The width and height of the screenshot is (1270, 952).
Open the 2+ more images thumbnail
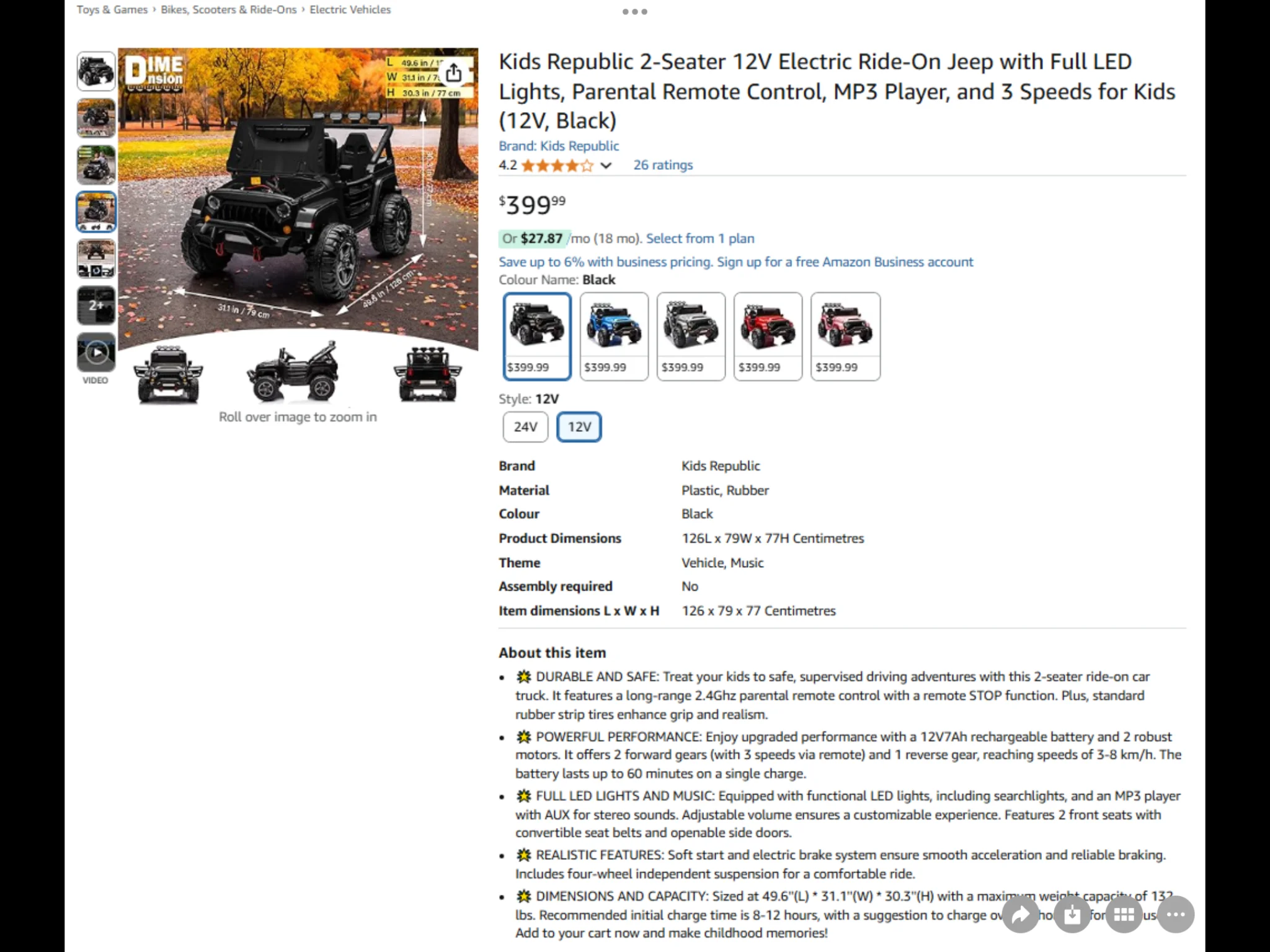pos(96,305)
